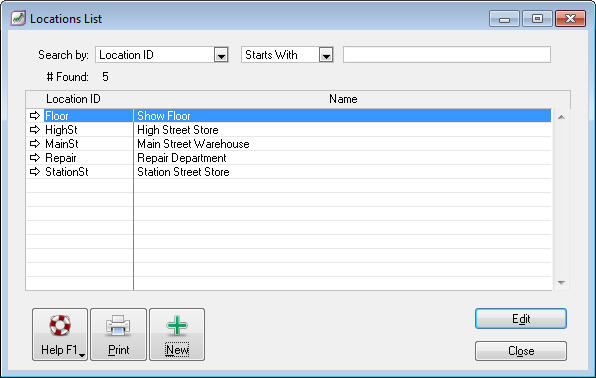596x378 pixels.
Task: Click the list scrollbar up arrow
Action: [561, 117]
